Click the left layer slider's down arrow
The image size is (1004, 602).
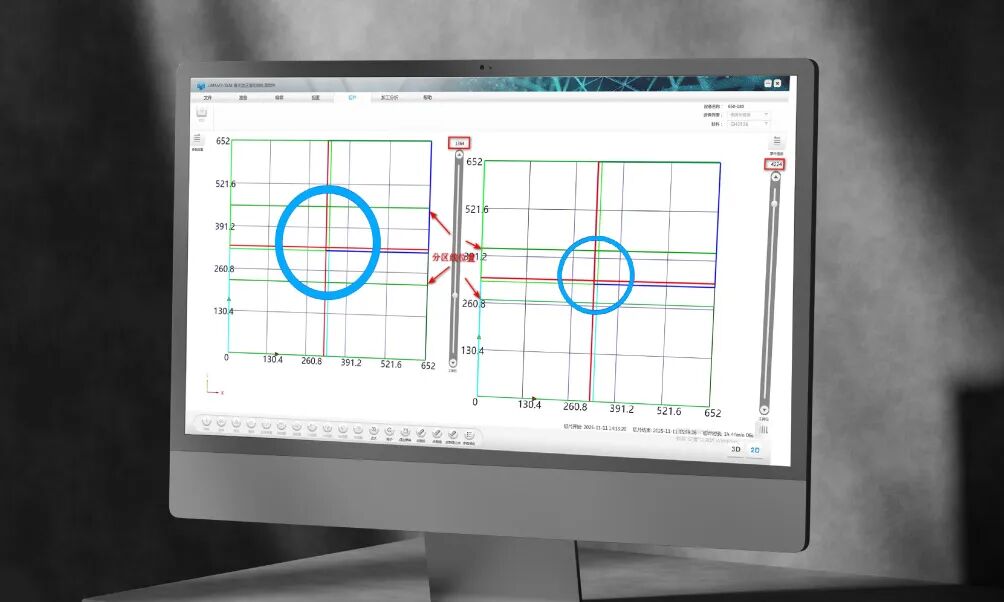click(x=453, y=363)
